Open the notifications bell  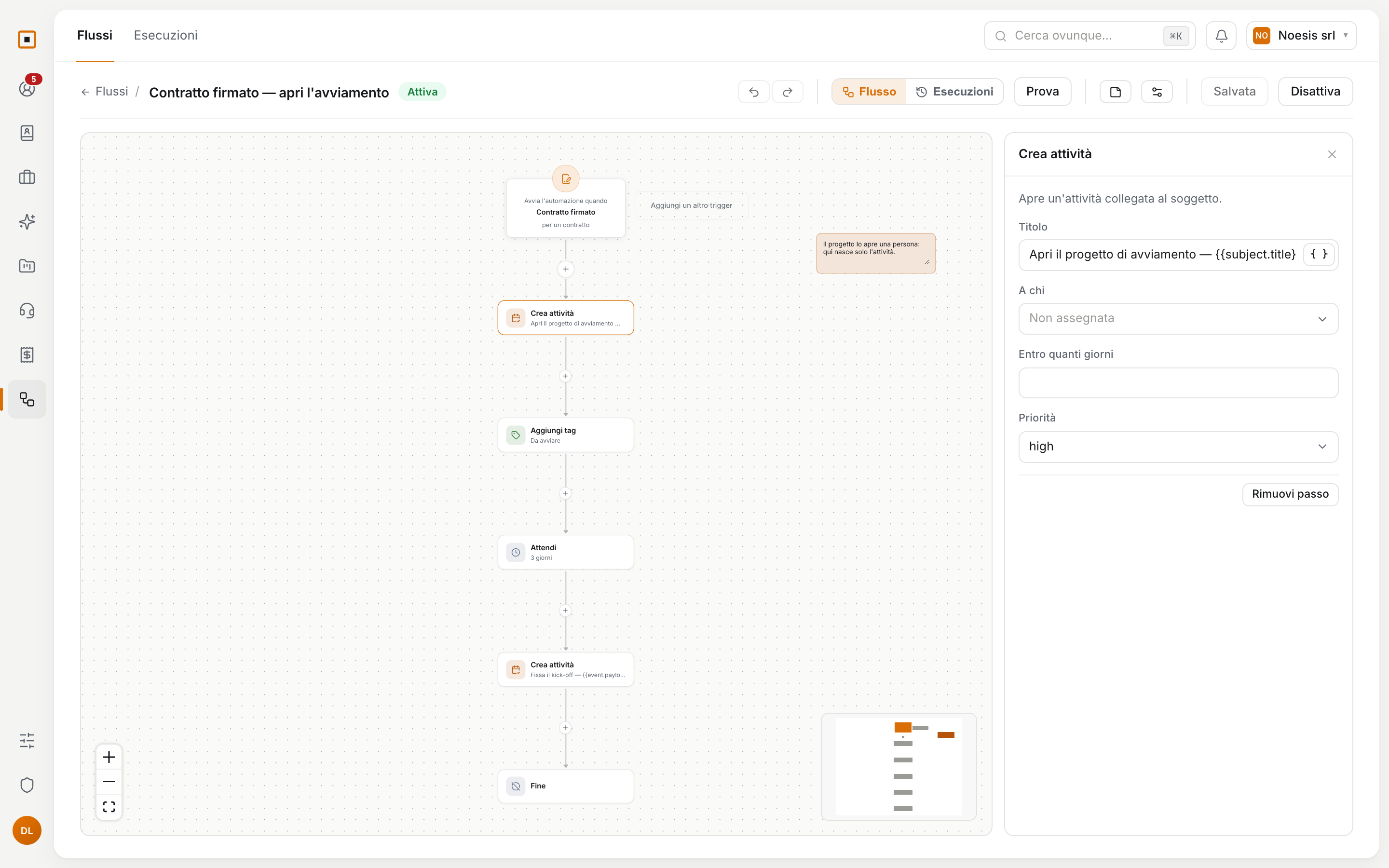[x=1221, y=36]
